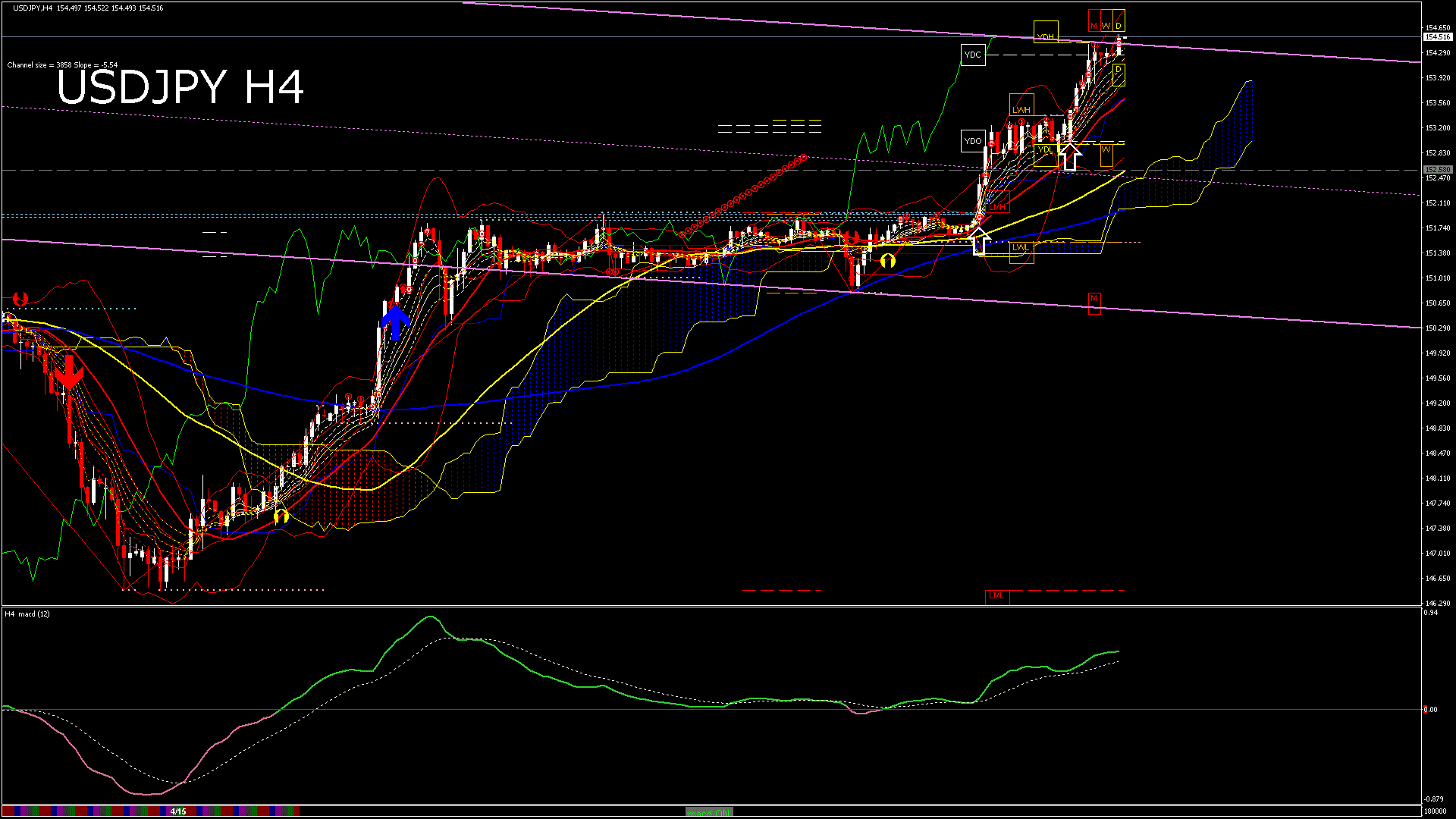Screen dimensions: 1456x819
Task: Click yellow horseshoe marker near 147.38 low
Action: tap(281, 516)
